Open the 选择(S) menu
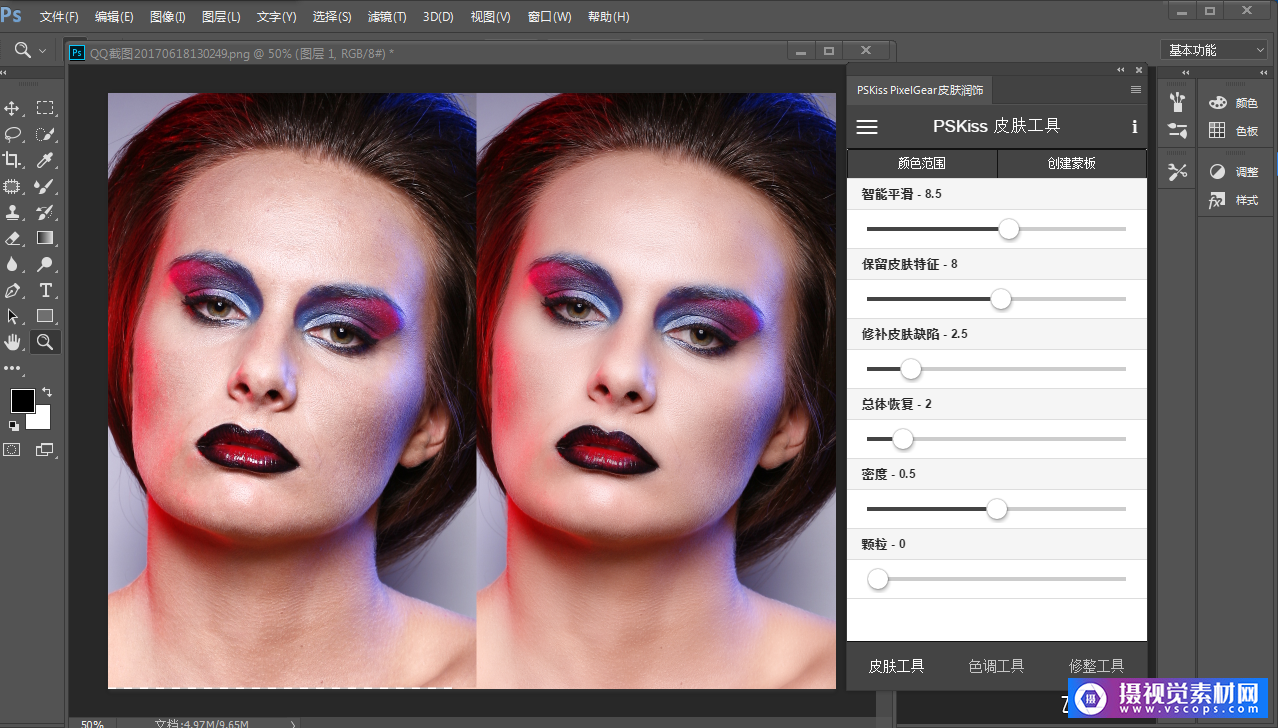The width and height of the screenshot is (1278, 728). pos(332,17)
